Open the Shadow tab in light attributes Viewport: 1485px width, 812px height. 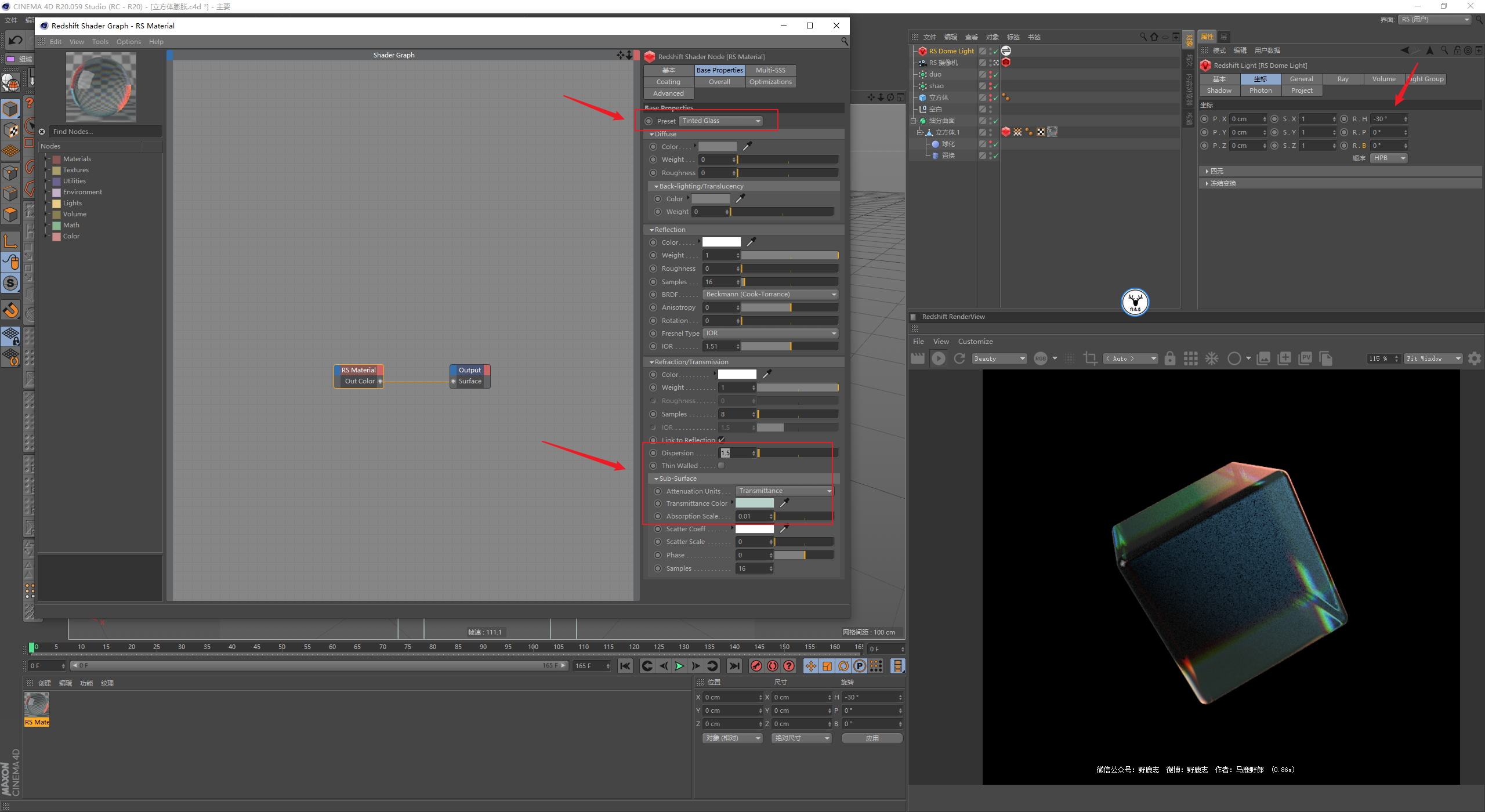(1219, 90)
